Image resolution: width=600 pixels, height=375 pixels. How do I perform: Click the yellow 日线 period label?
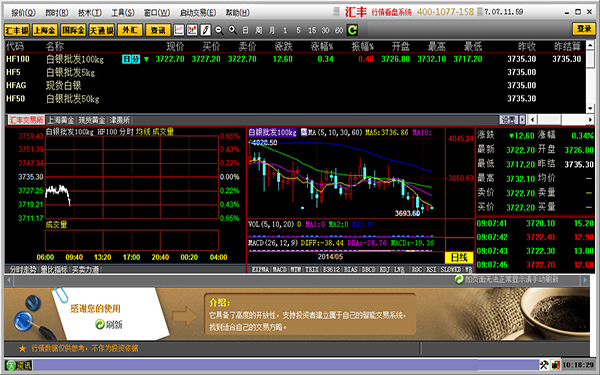click(459, 258)
